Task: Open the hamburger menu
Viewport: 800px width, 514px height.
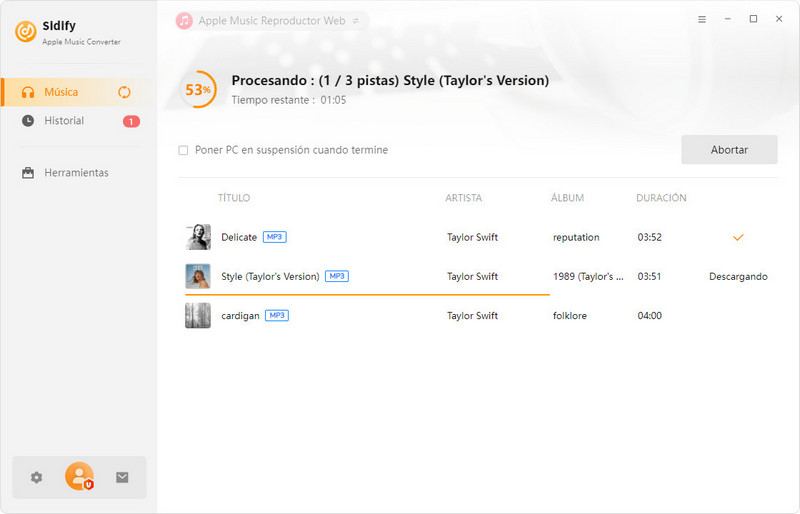Action: coord(702,19)
